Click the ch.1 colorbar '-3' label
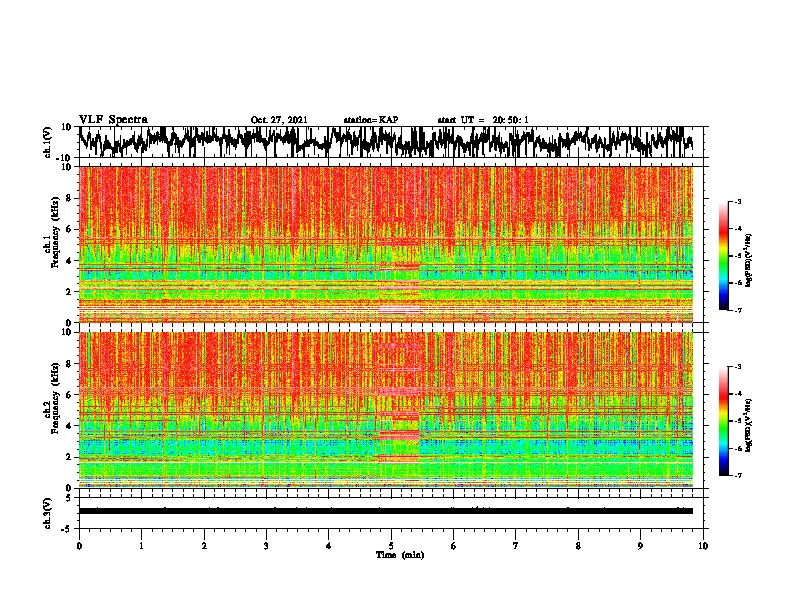This screenshot has width=792, height=612. 737,201
